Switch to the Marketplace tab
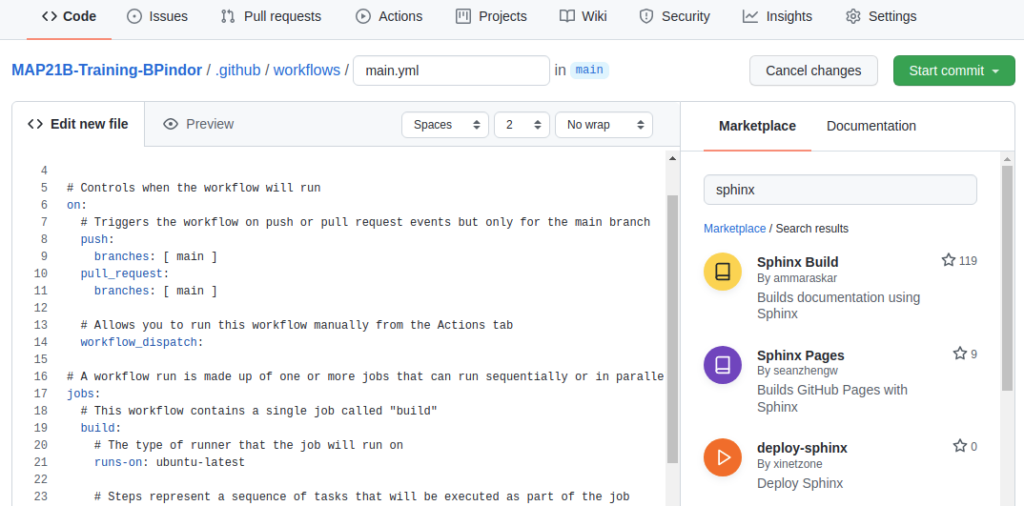 click(757, 126)
